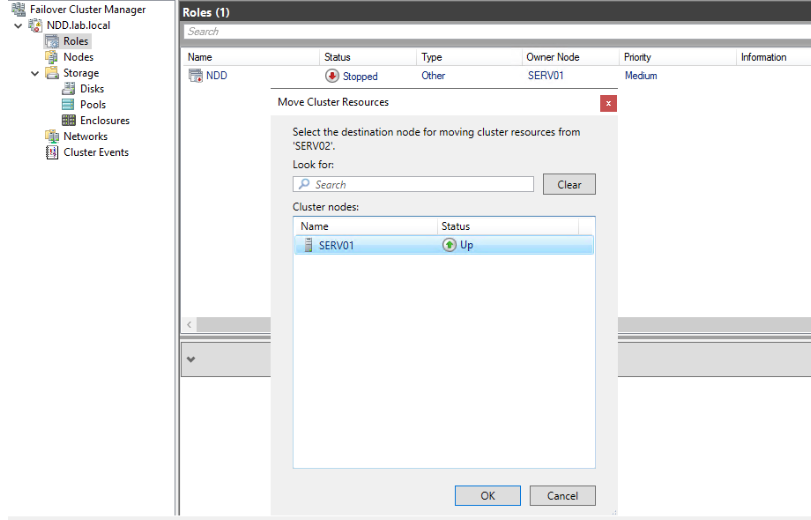This screenshot has width=811, height=520.
Task: Click the Storage folder icon
Action: [52, 72]
